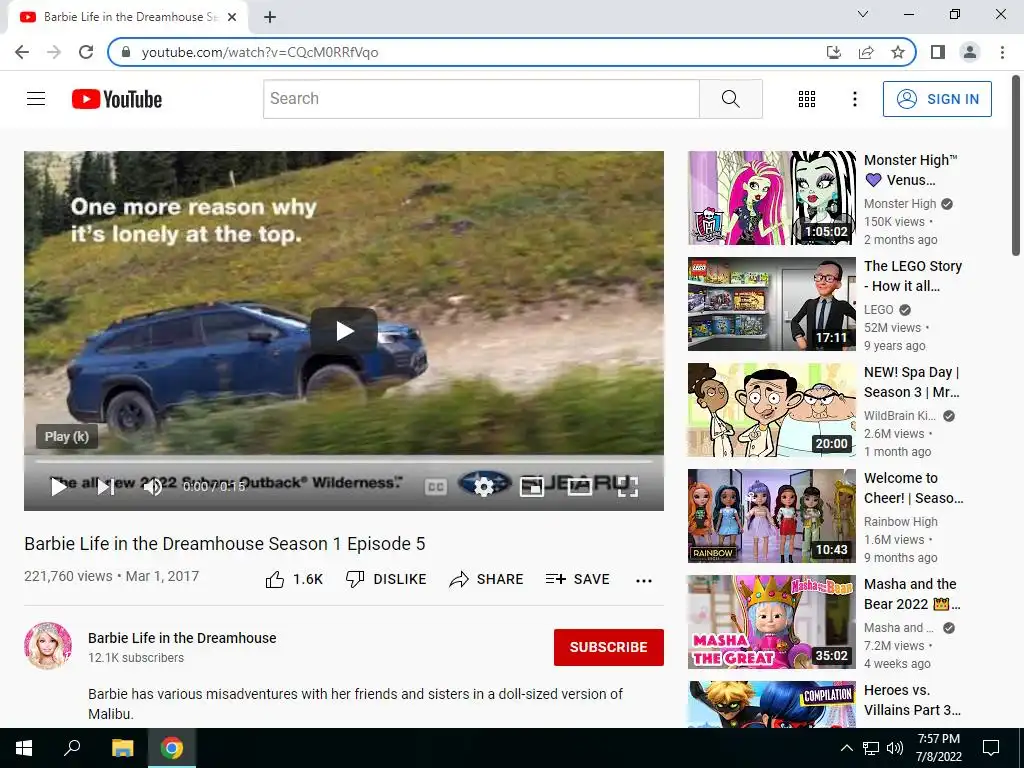The image size is (1024, 768).
Task: Open Chrome three-dot menu
Action: coord(1002,52)
